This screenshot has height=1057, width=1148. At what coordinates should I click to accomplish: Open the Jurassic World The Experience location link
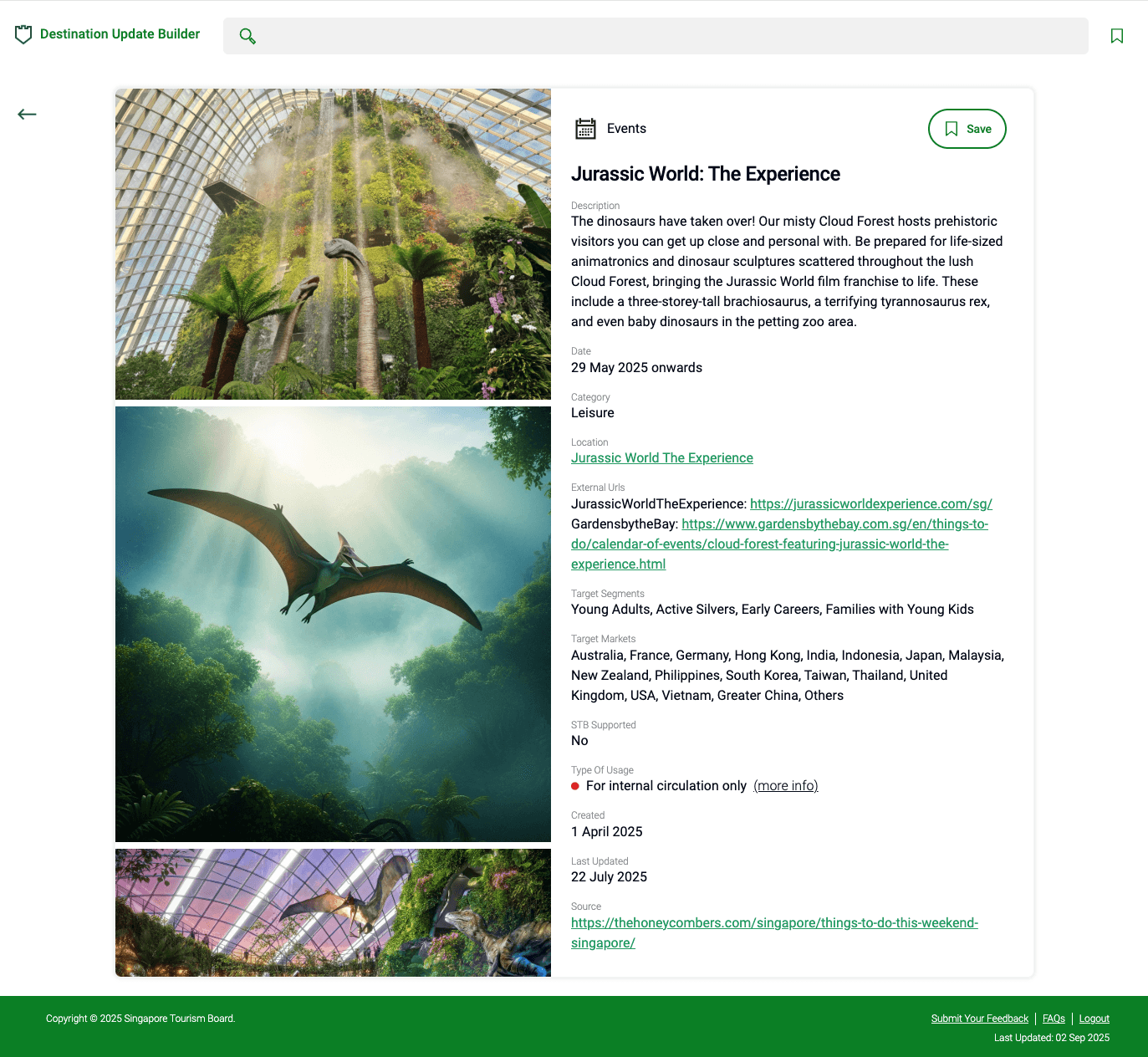coord(661,457)
